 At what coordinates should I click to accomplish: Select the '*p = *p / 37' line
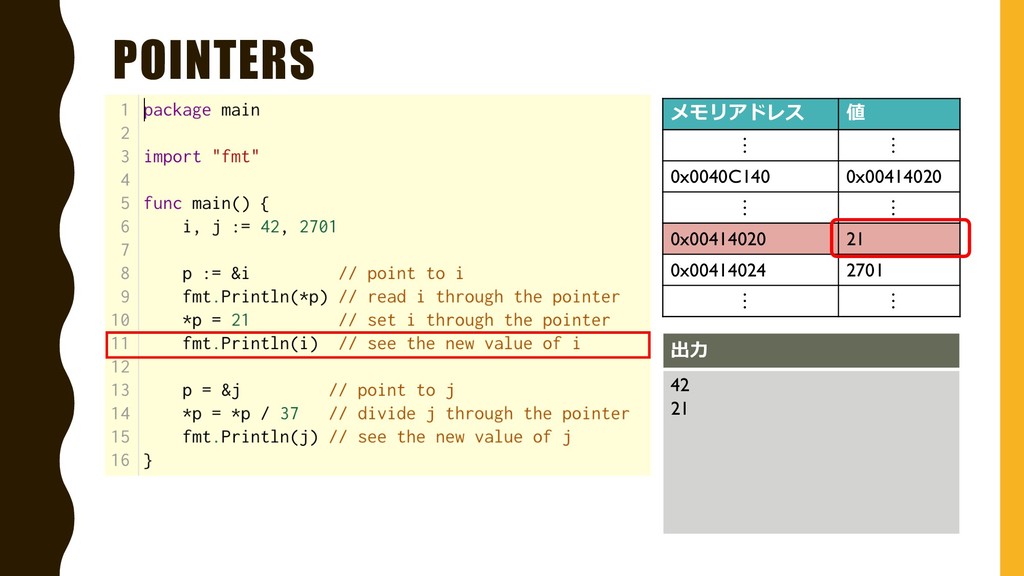pyautogui.click(x=240, y=413)
